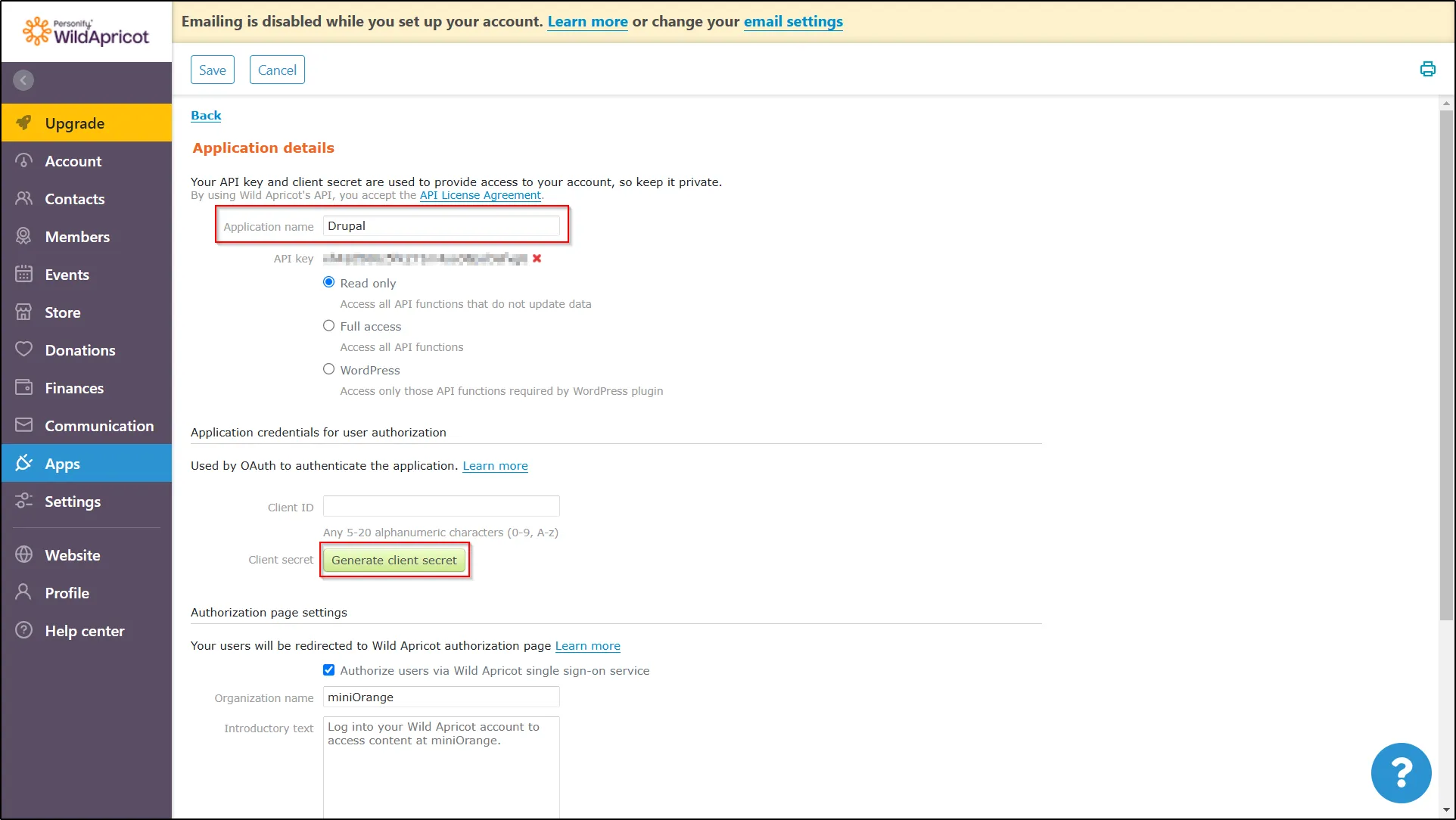Viewport: 1456px width, 820px height.
Task: Click the Settings sliders icon
Action: [x=24, y=501]
